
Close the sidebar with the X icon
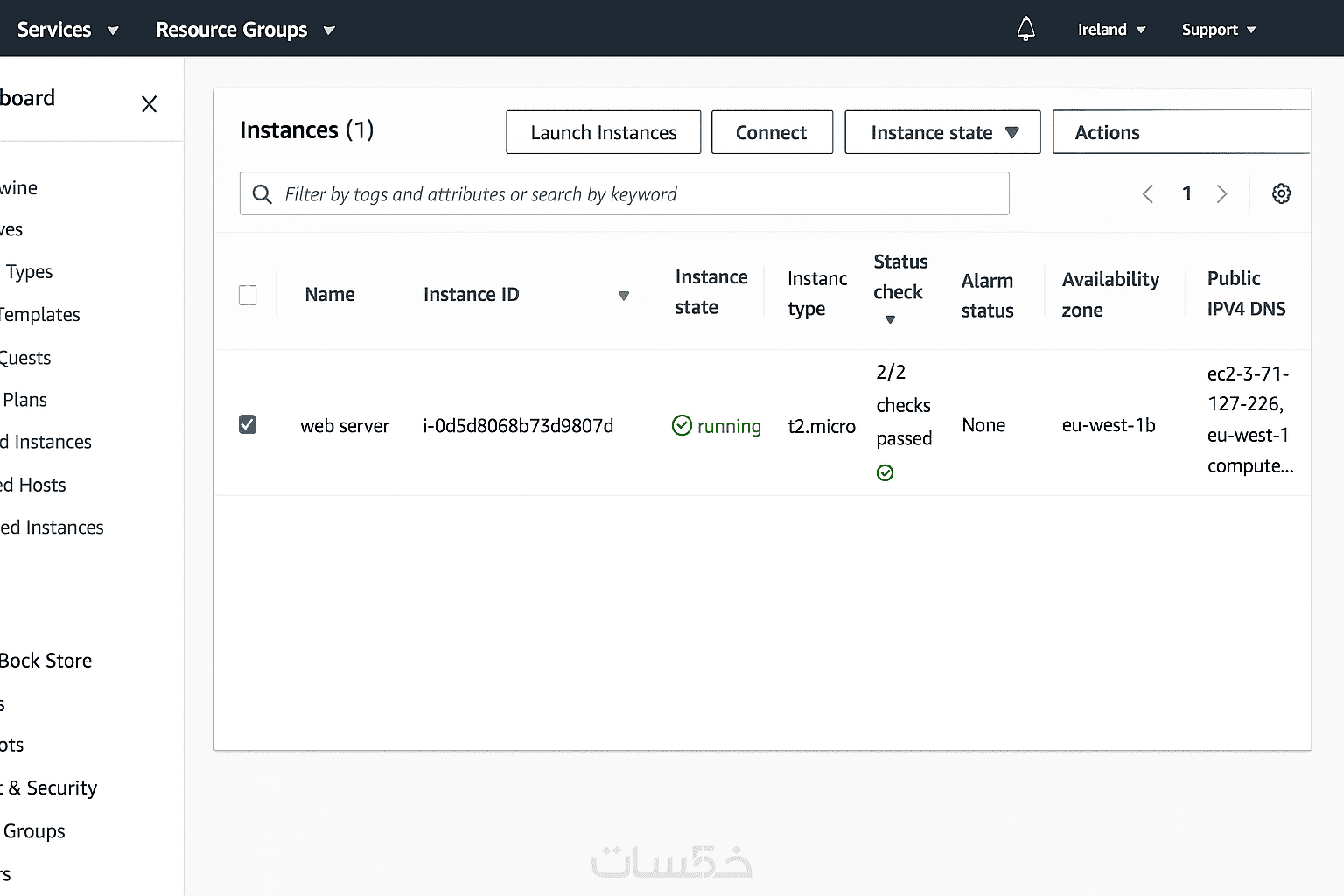click(x=150, y=104)
